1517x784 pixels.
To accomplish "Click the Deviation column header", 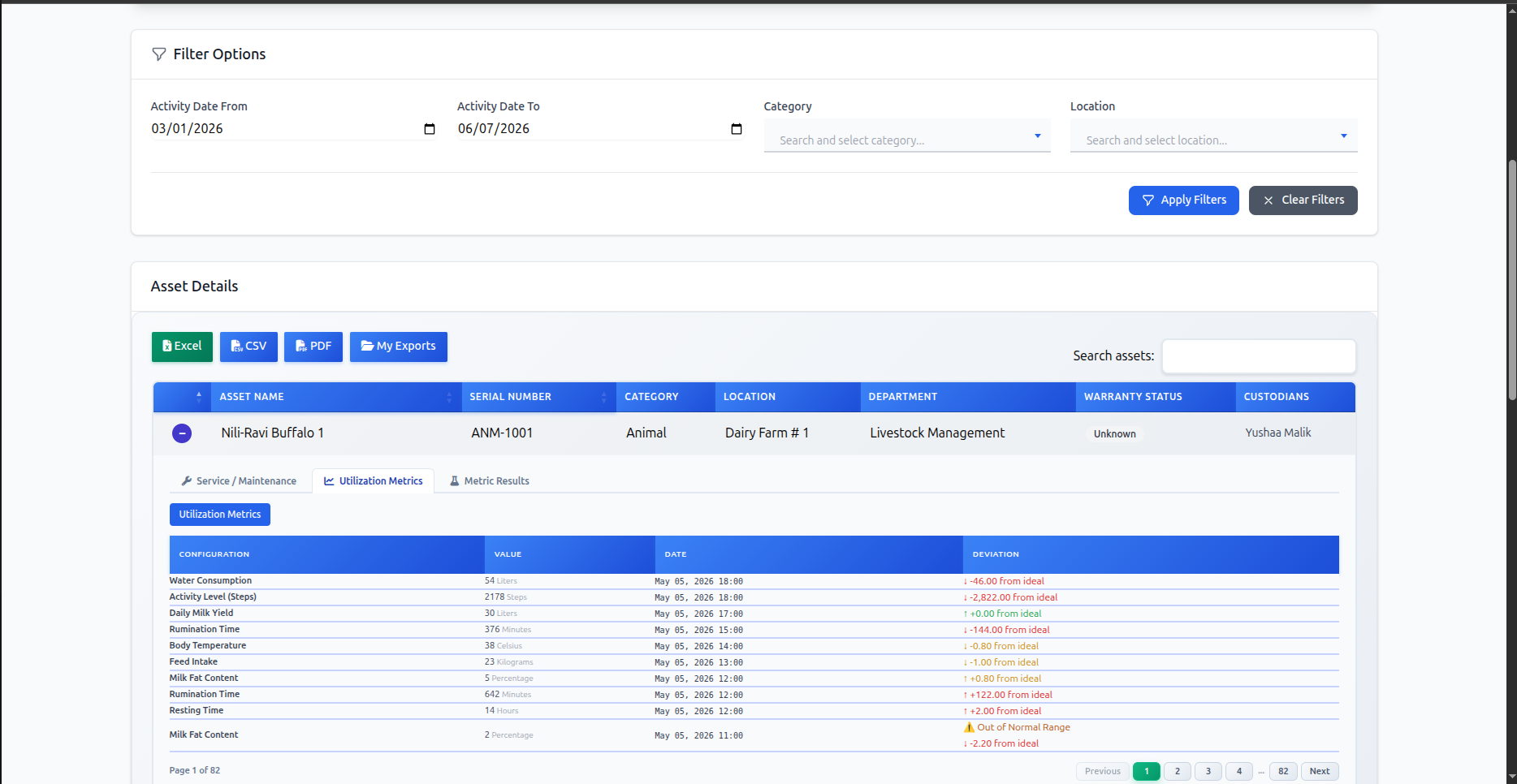I will pyautogui.click(x=1151, y=554).
